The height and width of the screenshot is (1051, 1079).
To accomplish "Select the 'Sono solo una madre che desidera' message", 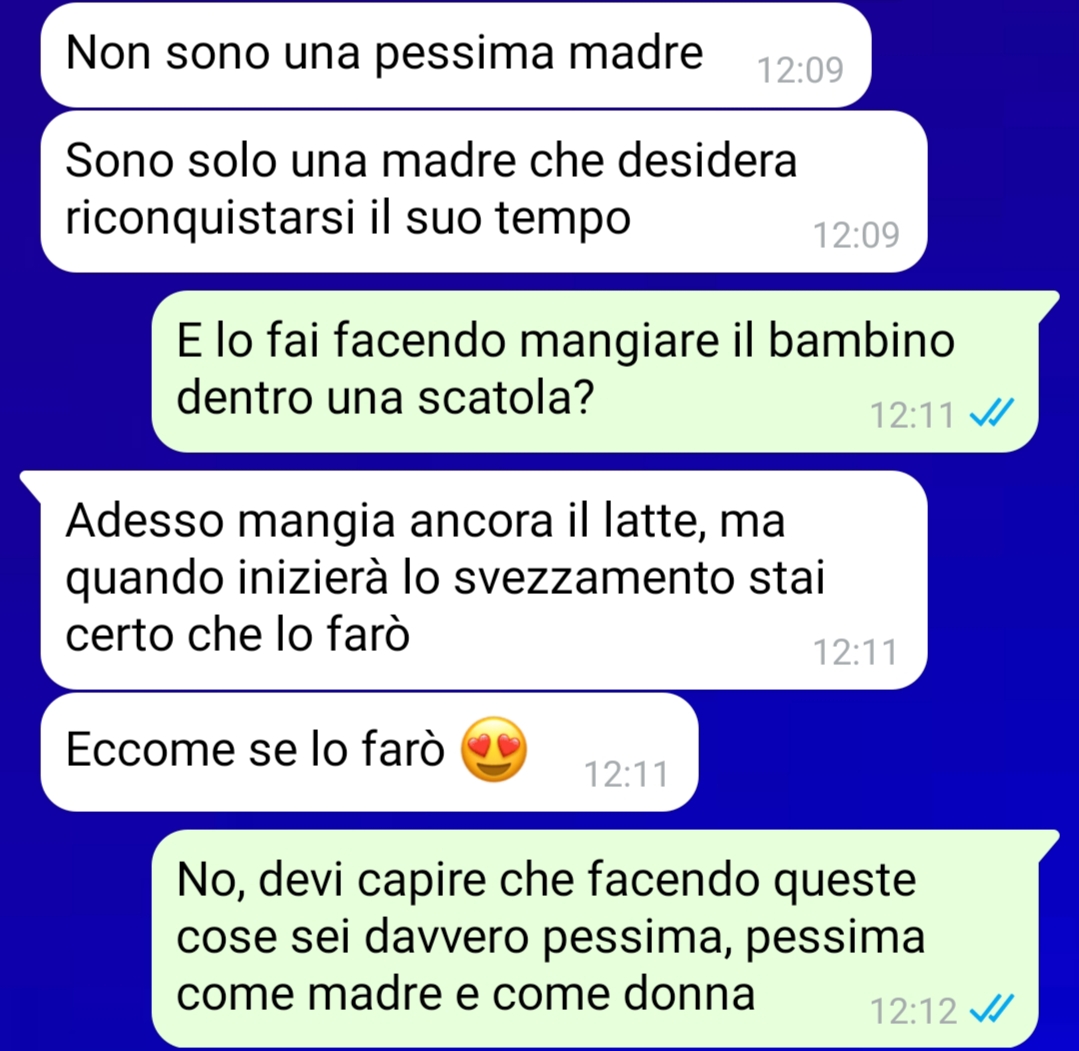I will [x=484, y=191].
